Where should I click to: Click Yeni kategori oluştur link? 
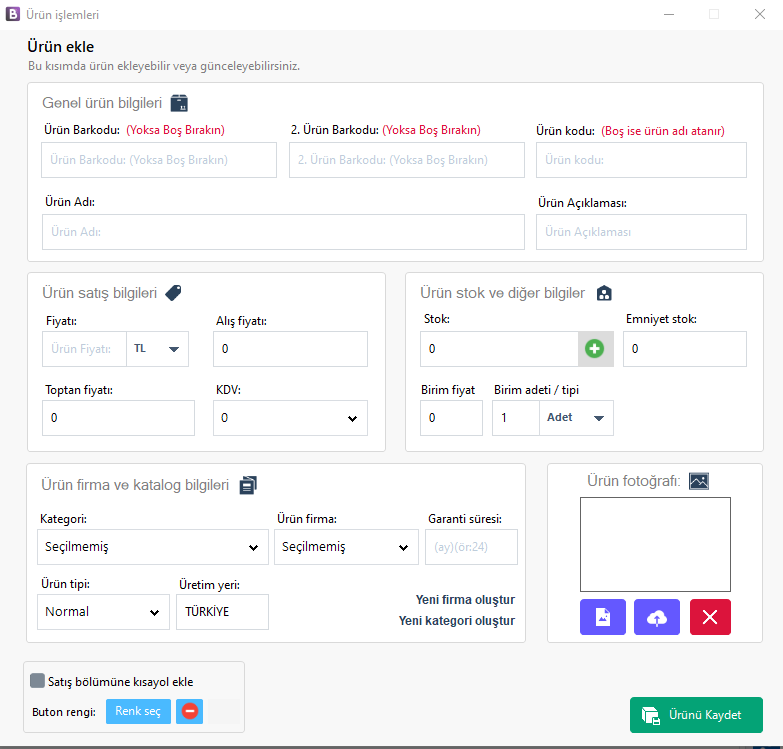456,621
